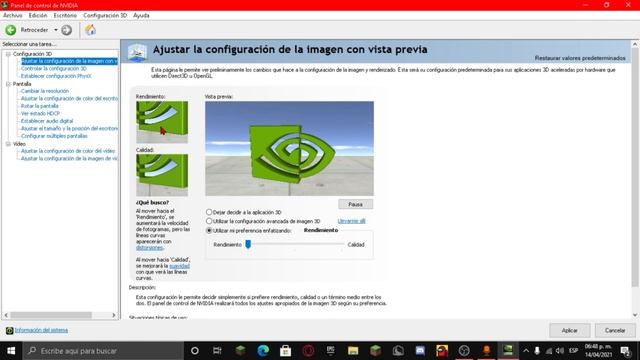Image resolution: width=640 pixels, height=360 pixels.
Task: Open Discord from taskbar
Action: pos(420,351)
